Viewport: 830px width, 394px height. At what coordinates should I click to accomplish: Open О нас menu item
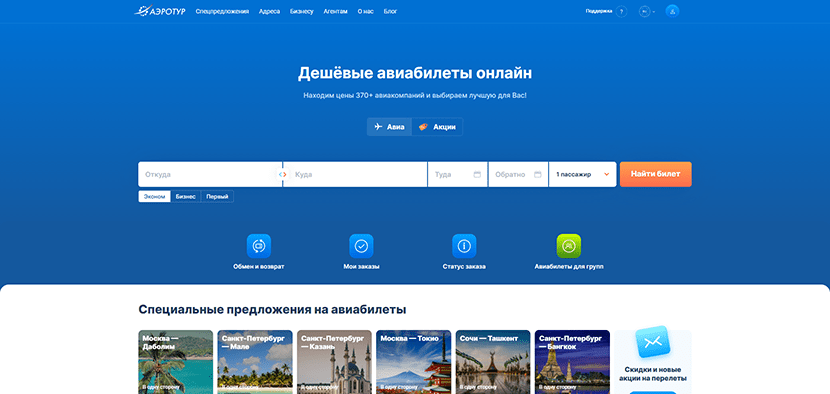(x=365, y=11)
